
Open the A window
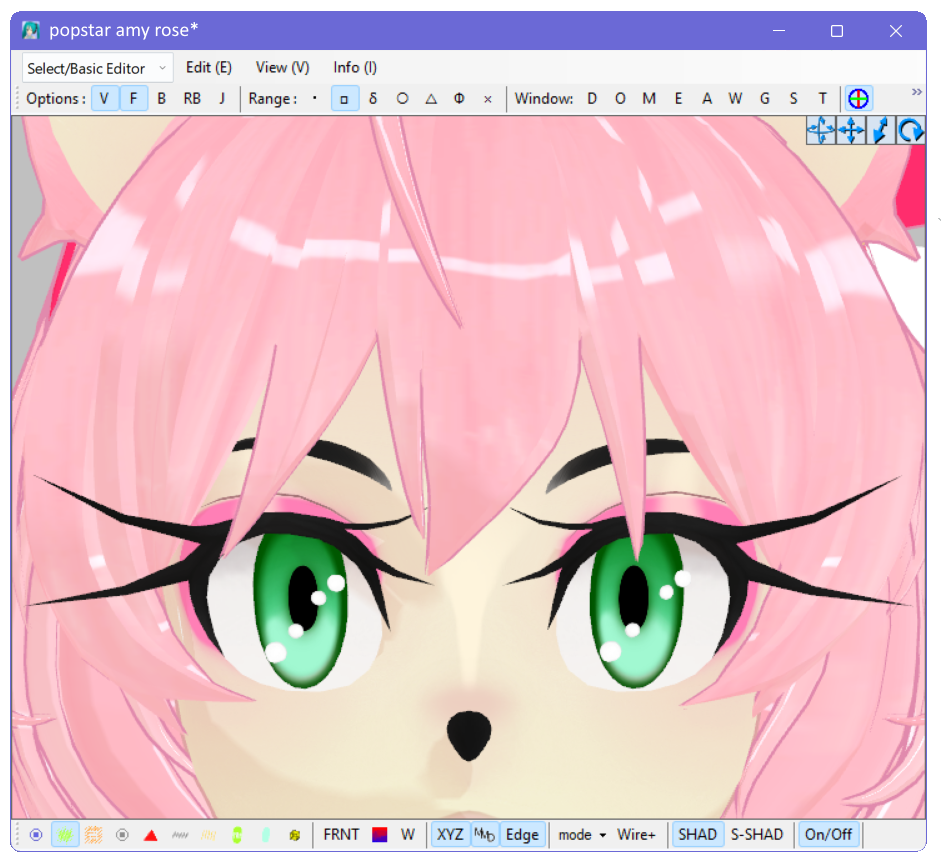707,98
